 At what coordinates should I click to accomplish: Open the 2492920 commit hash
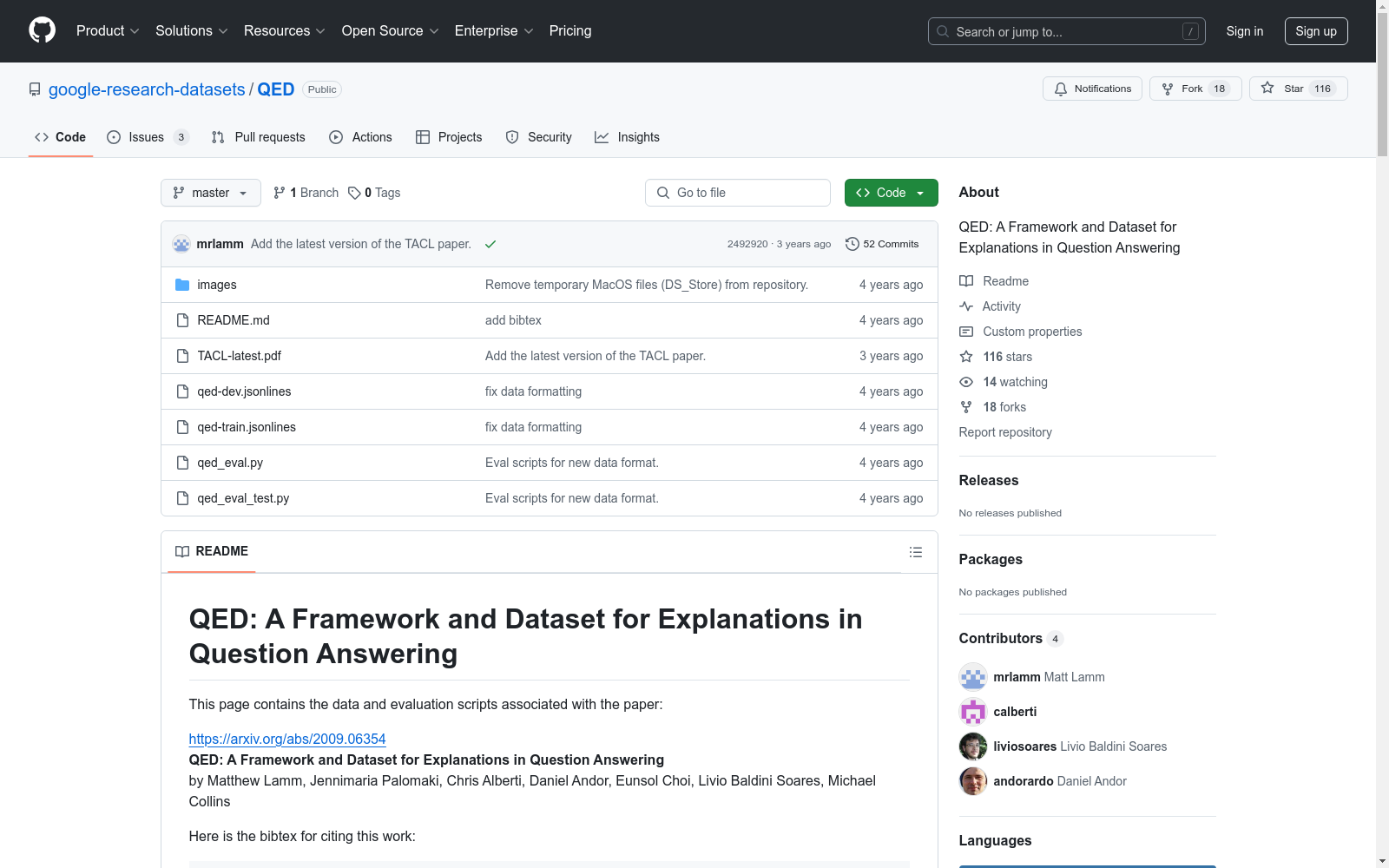click(x=747, y=244)
